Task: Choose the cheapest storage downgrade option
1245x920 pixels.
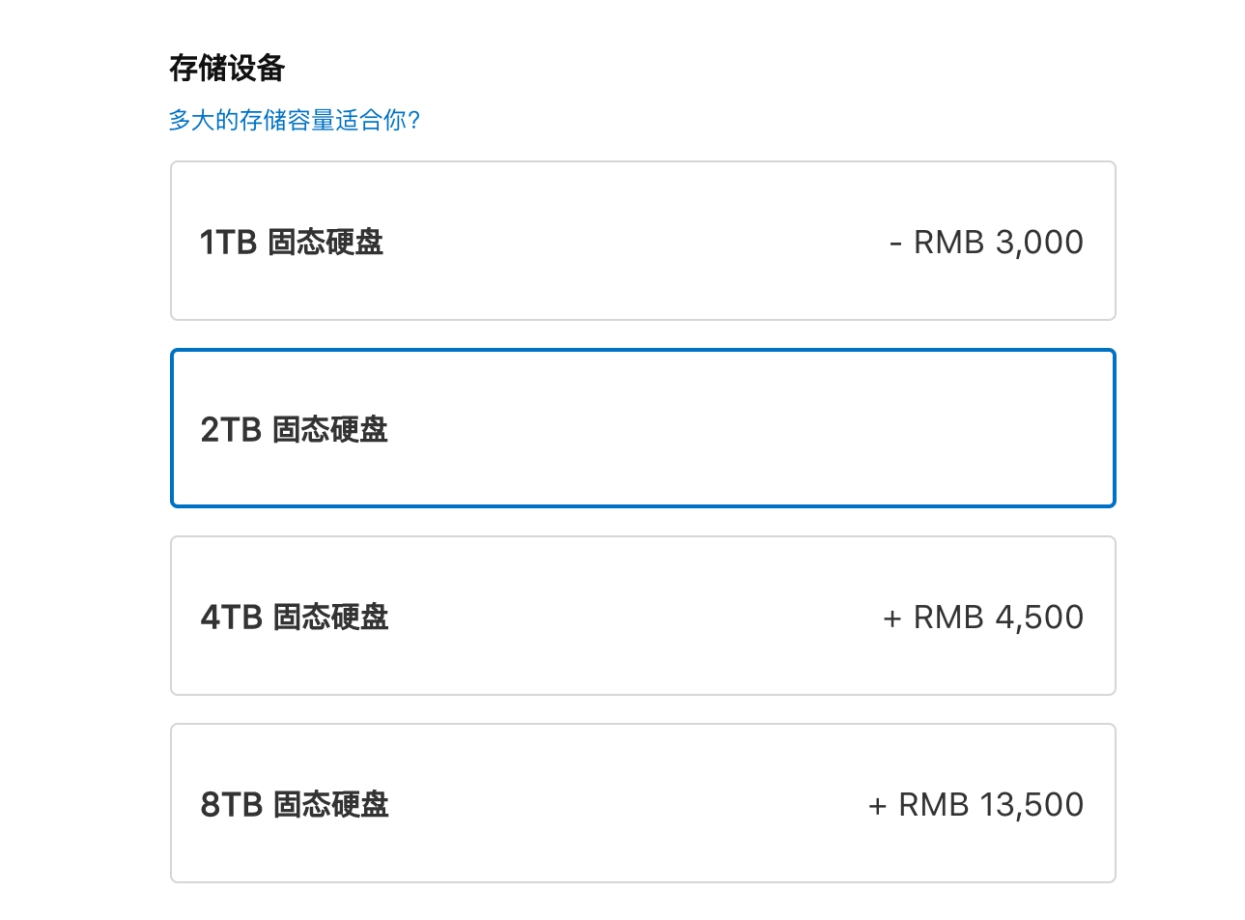Action: click(x=643, y=240)
